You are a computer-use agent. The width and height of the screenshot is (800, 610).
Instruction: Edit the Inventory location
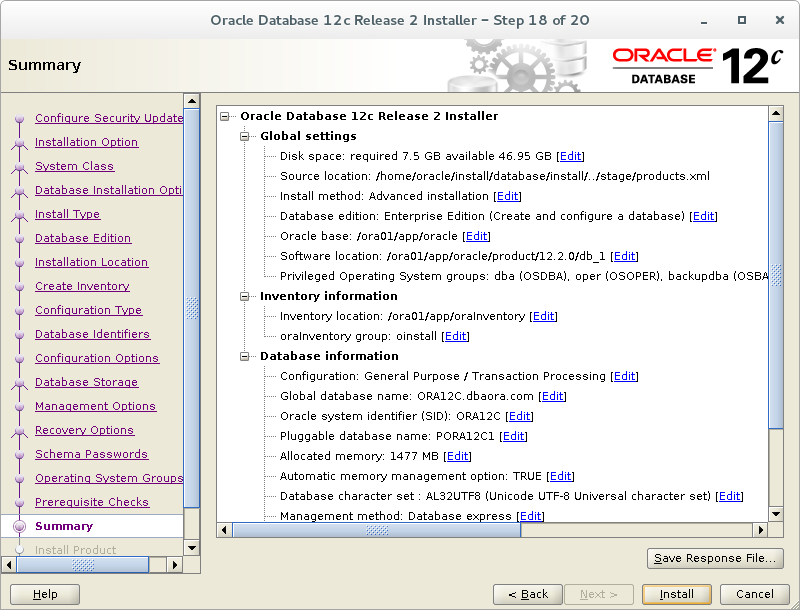click(543, 316)
